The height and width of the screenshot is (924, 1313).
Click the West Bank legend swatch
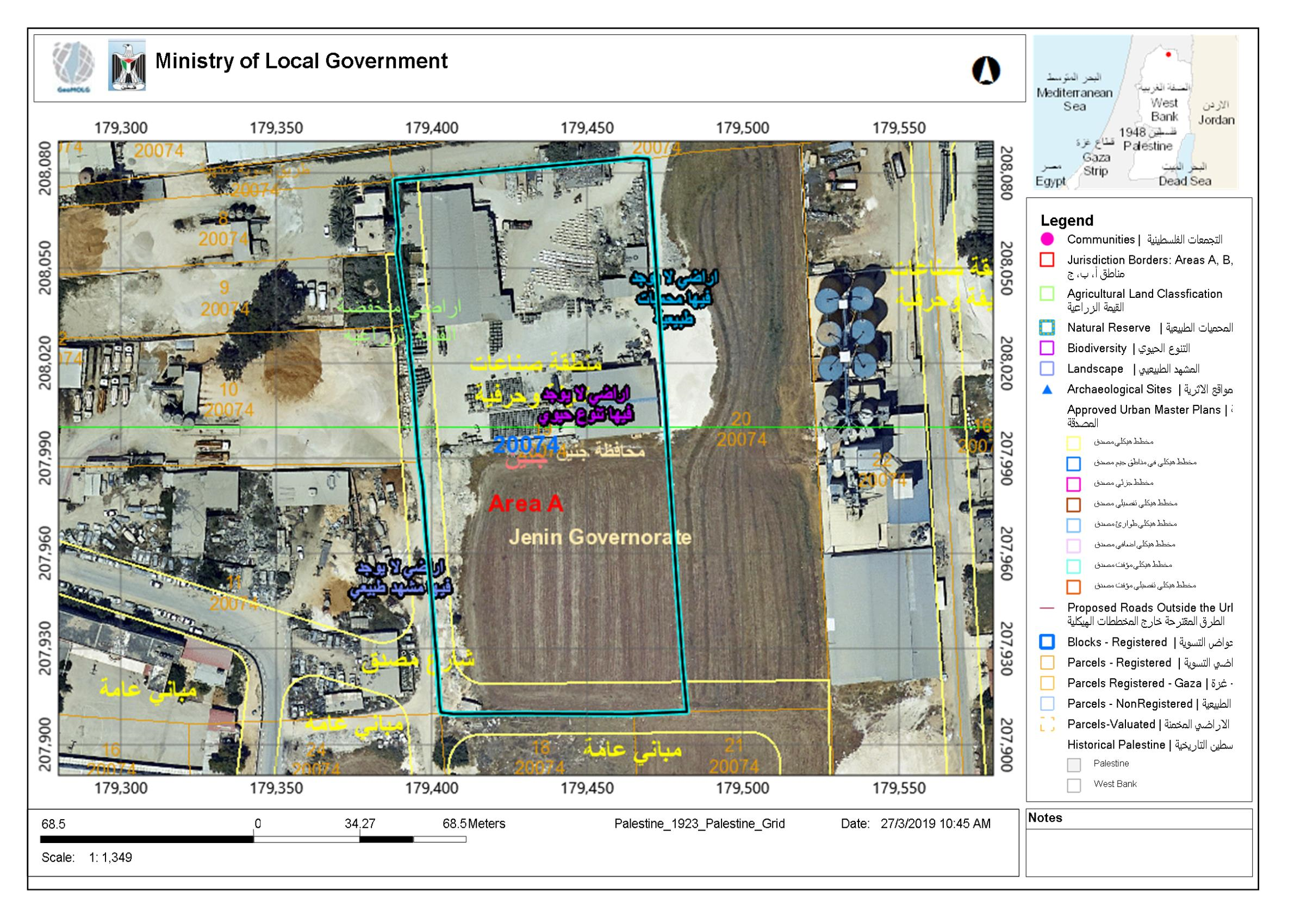[1073, 785]
